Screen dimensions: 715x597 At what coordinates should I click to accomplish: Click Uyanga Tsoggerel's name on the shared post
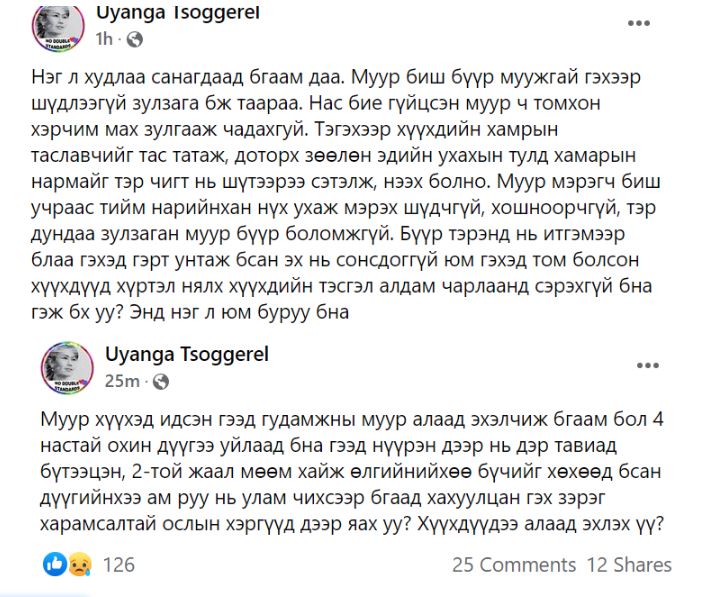tap(186, 354)
